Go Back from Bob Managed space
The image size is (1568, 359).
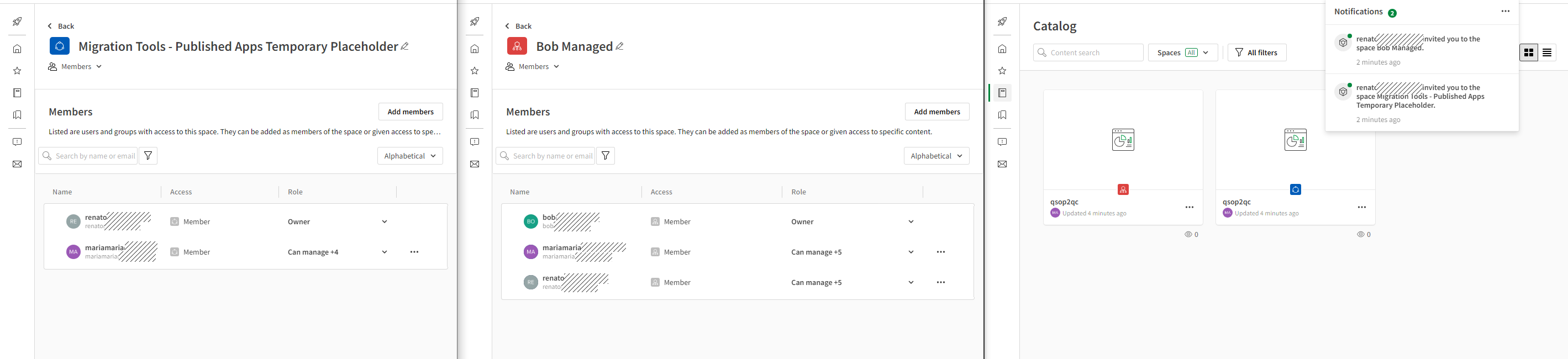[519, 26]
